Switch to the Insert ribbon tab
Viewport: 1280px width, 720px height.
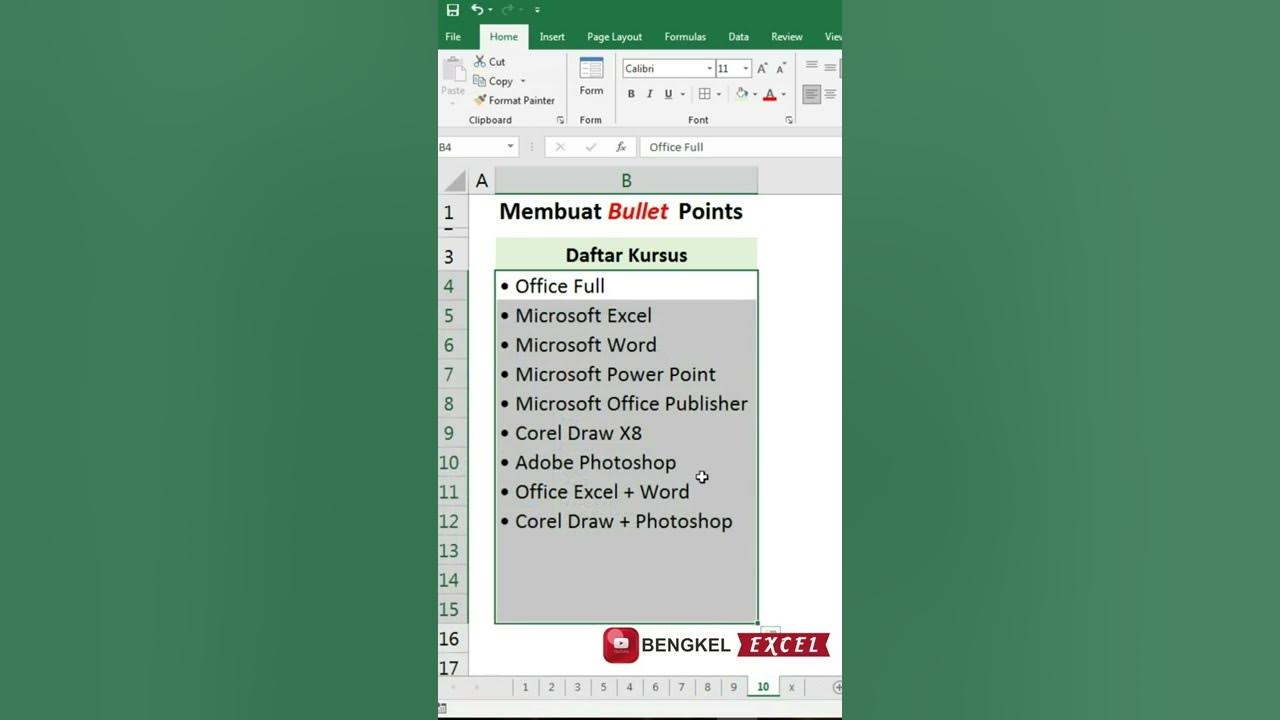click(552, 37)
